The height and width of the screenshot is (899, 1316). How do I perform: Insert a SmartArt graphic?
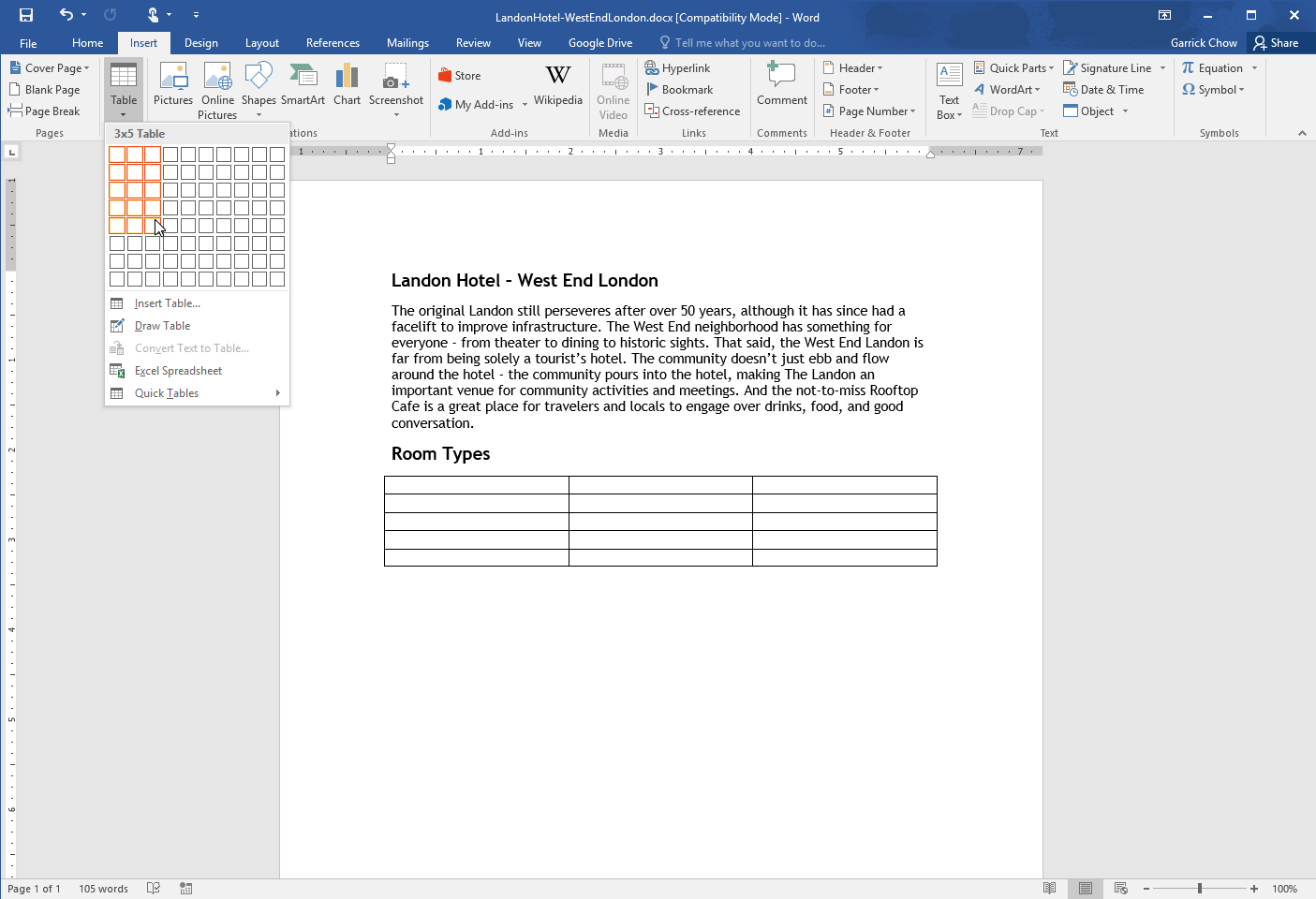(303, 84)
